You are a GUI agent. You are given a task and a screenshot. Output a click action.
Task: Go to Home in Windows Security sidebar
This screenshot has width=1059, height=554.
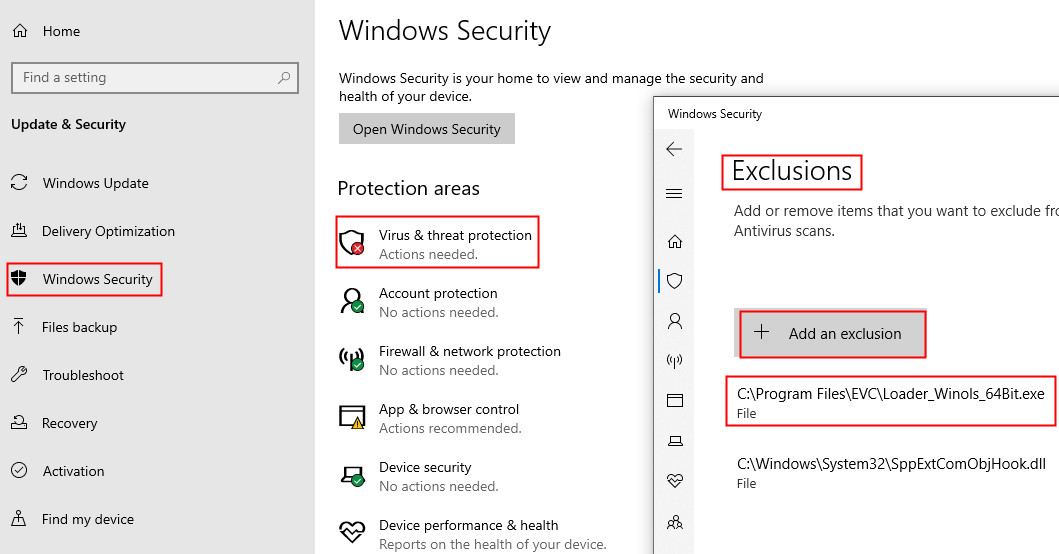tap(675, 241)
